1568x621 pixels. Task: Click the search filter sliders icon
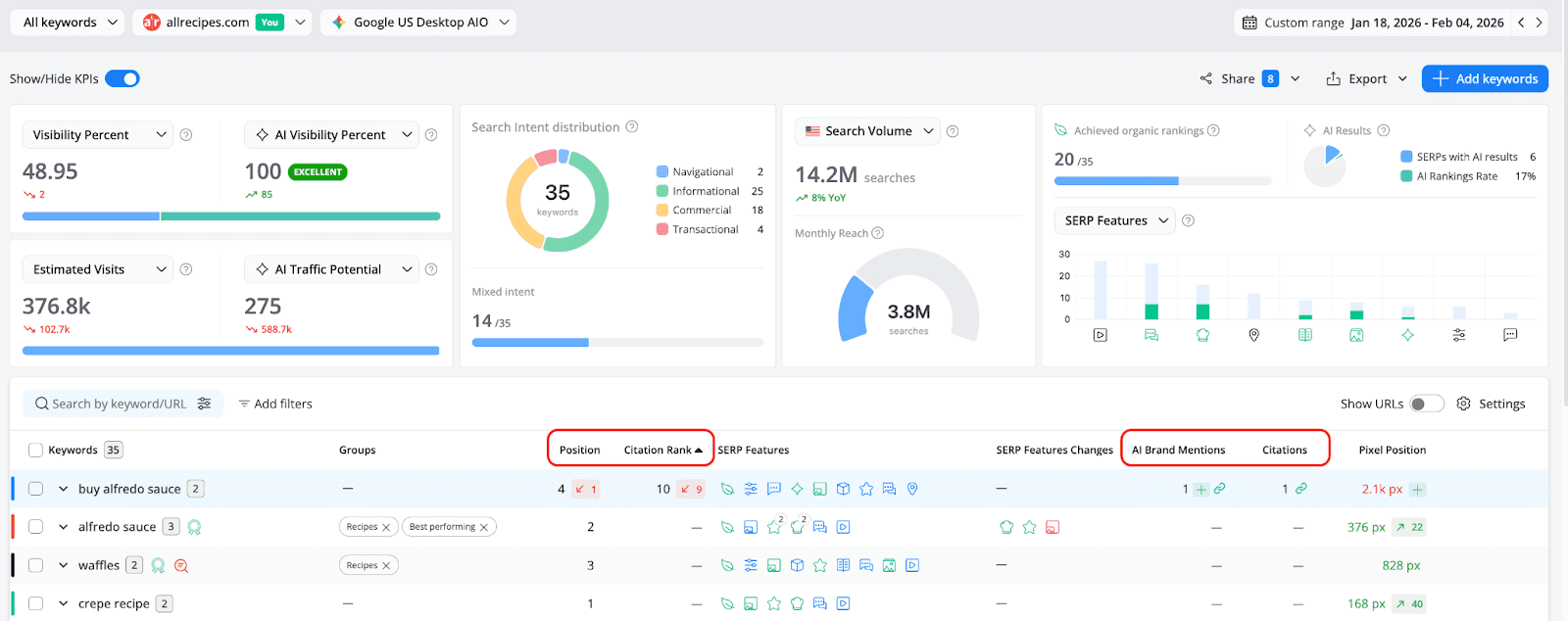coord(204,404)
